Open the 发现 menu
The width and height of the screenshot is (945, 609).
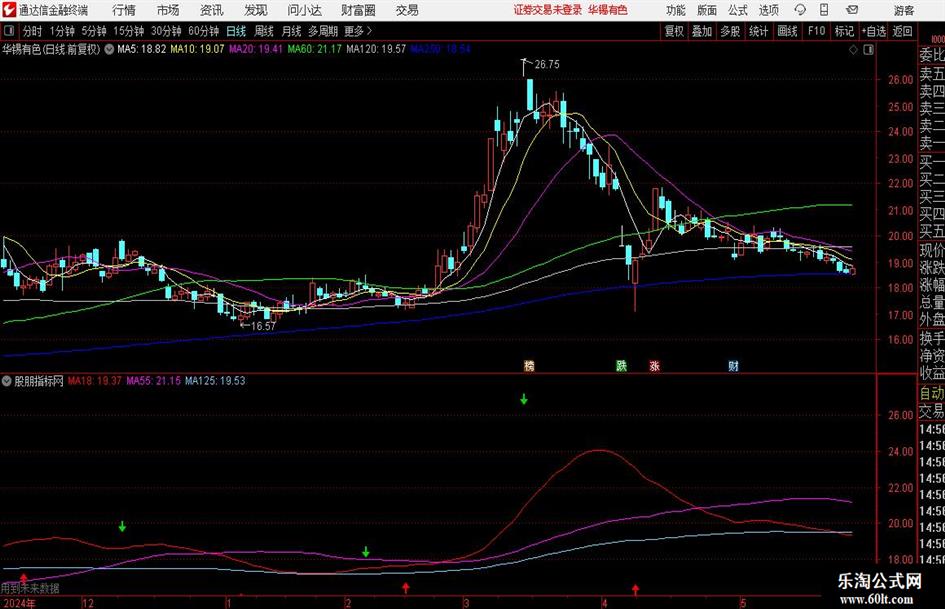tap(256, 10)
